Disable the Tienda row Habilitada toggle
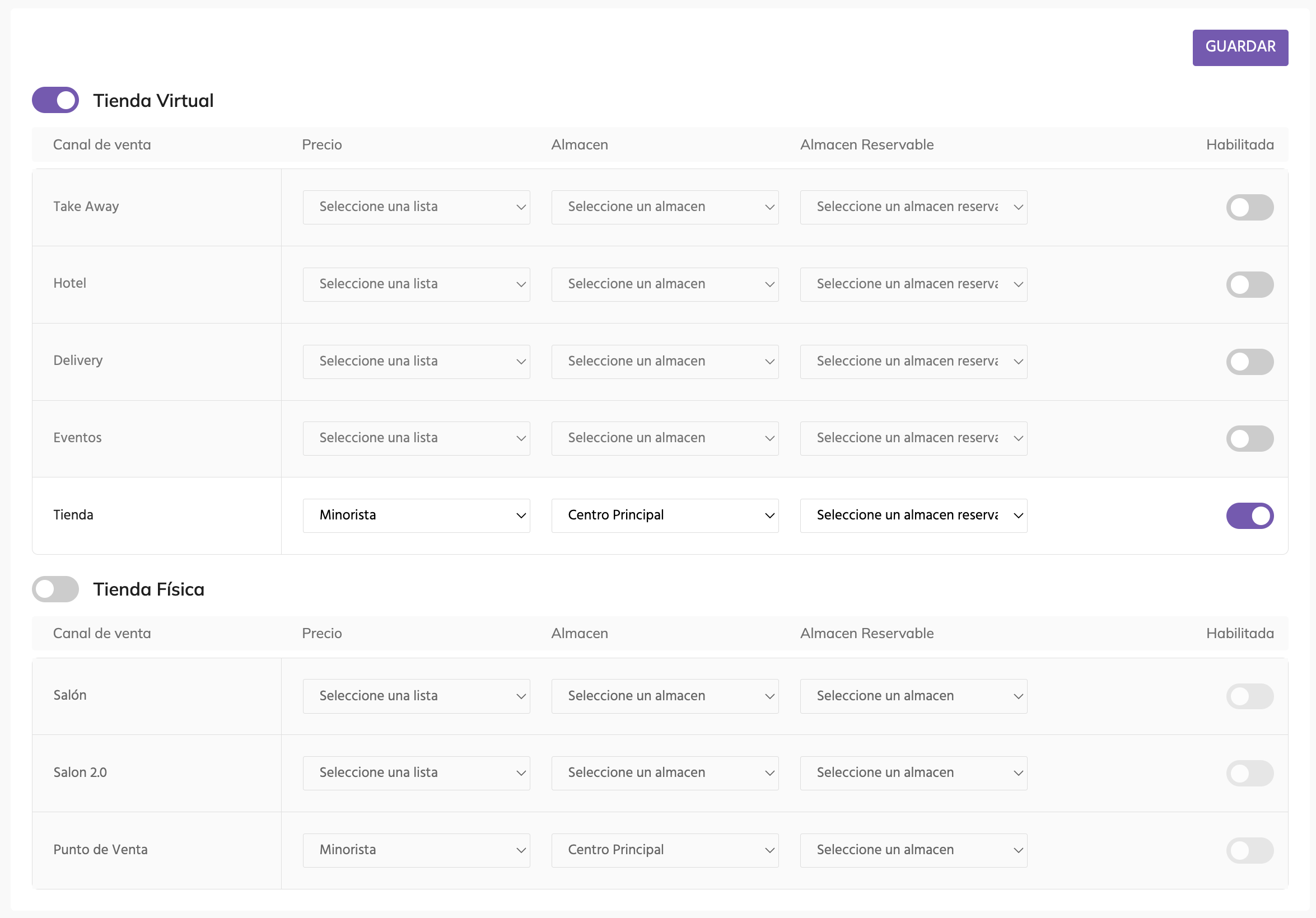This screenshot has width=1316, height=918. click(x=1249, y=516)
